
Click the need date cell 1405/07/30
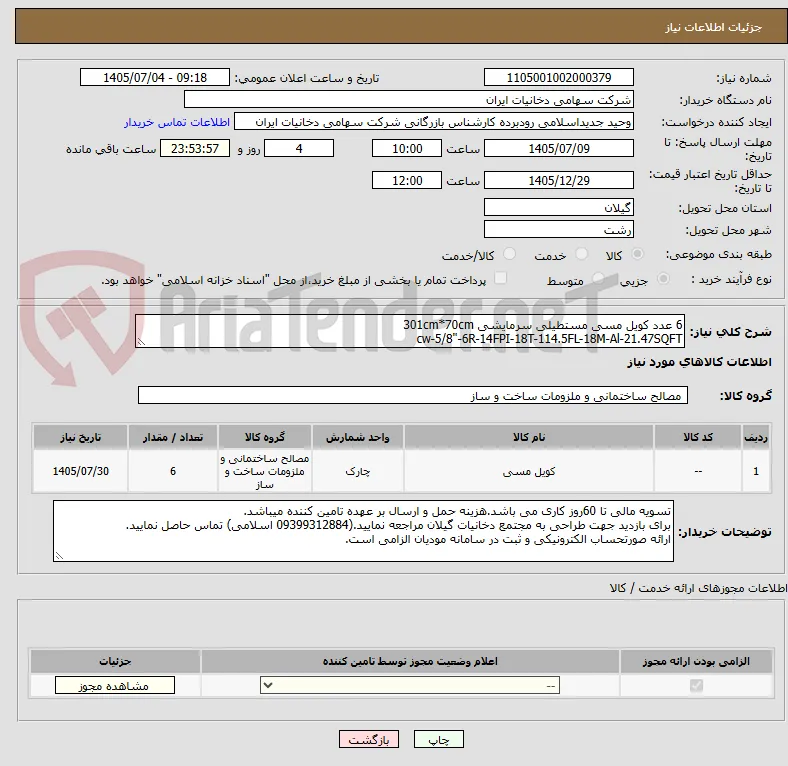tap(80, 471)
